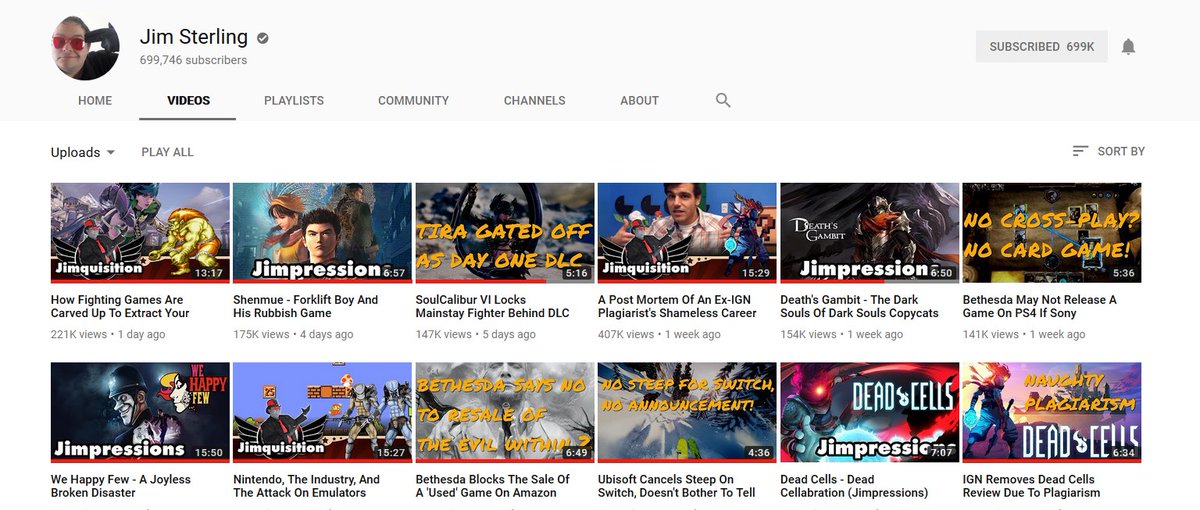Screen dimensions: 1200x510
Task: Click the '699,746 subscribers' text
Action: pyautogui.click(x=193, y=60)
